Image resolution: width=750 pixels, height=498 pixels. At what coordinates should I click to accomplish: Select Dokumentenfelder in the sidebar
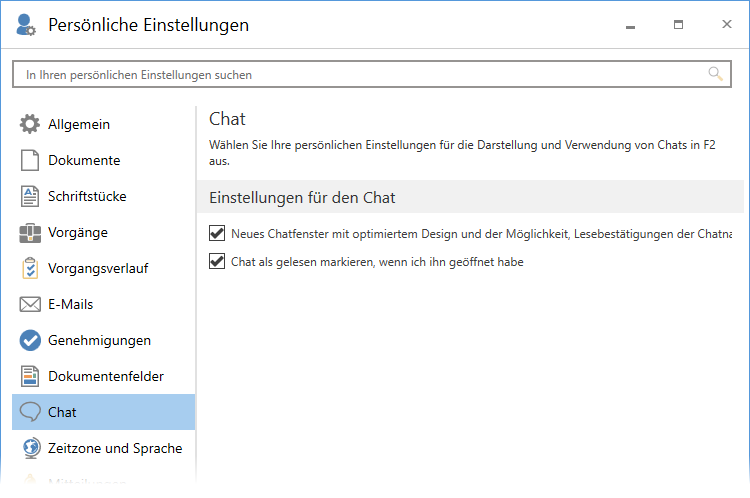[103, 376]
